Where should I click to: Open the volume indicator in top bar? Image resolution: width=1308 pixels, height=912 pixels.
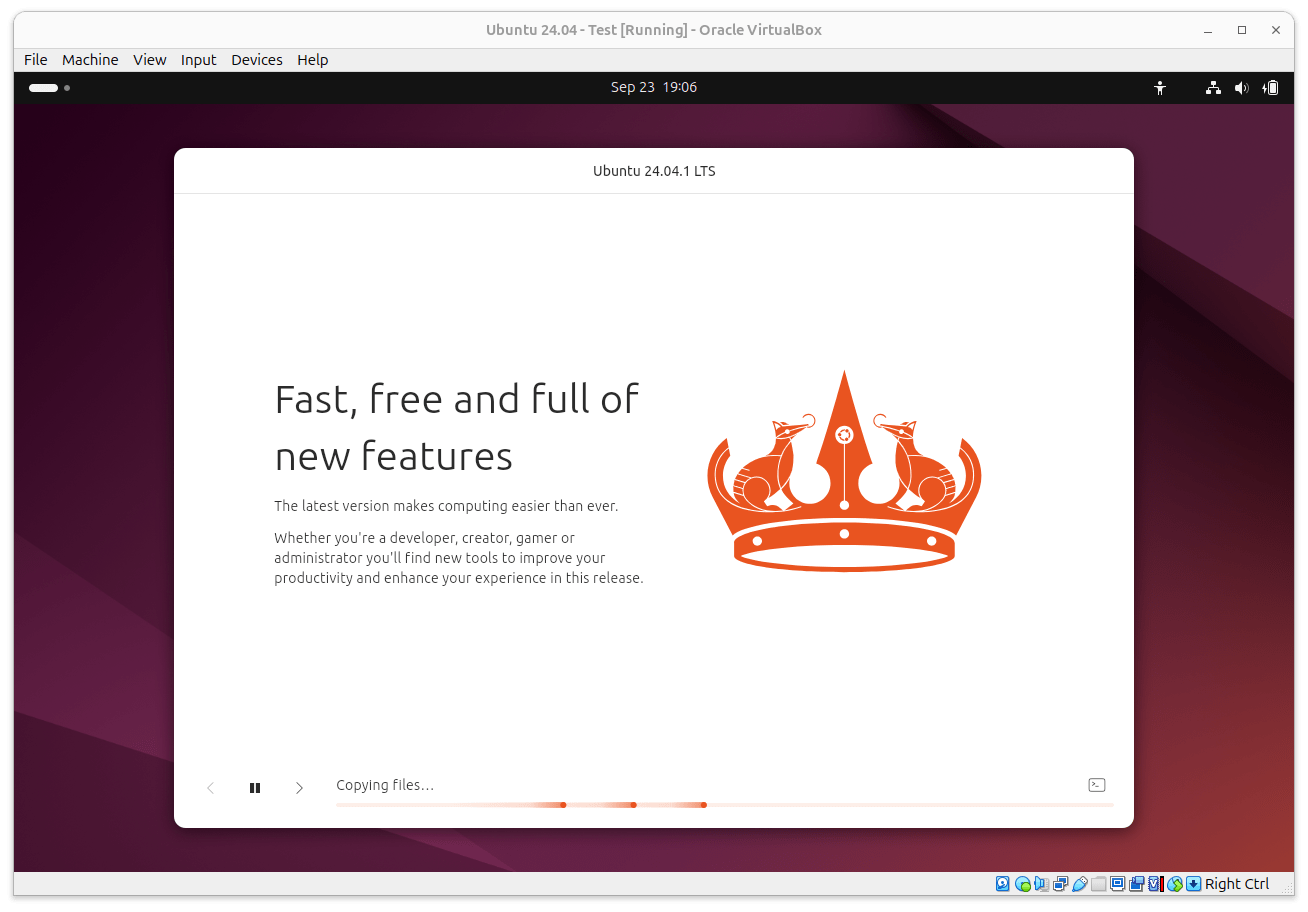1241,88
